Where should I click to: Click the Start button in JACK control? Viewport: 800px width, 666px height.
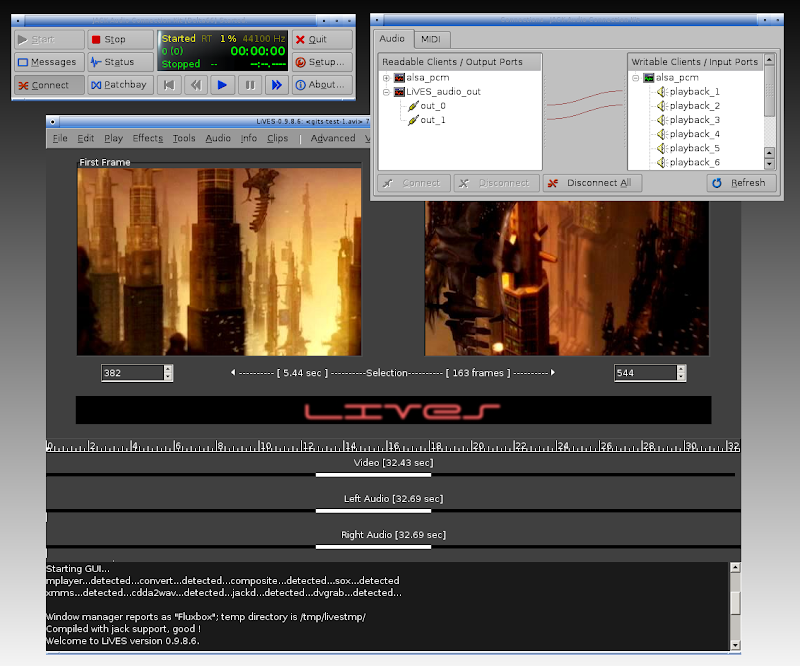coord(49,39)
